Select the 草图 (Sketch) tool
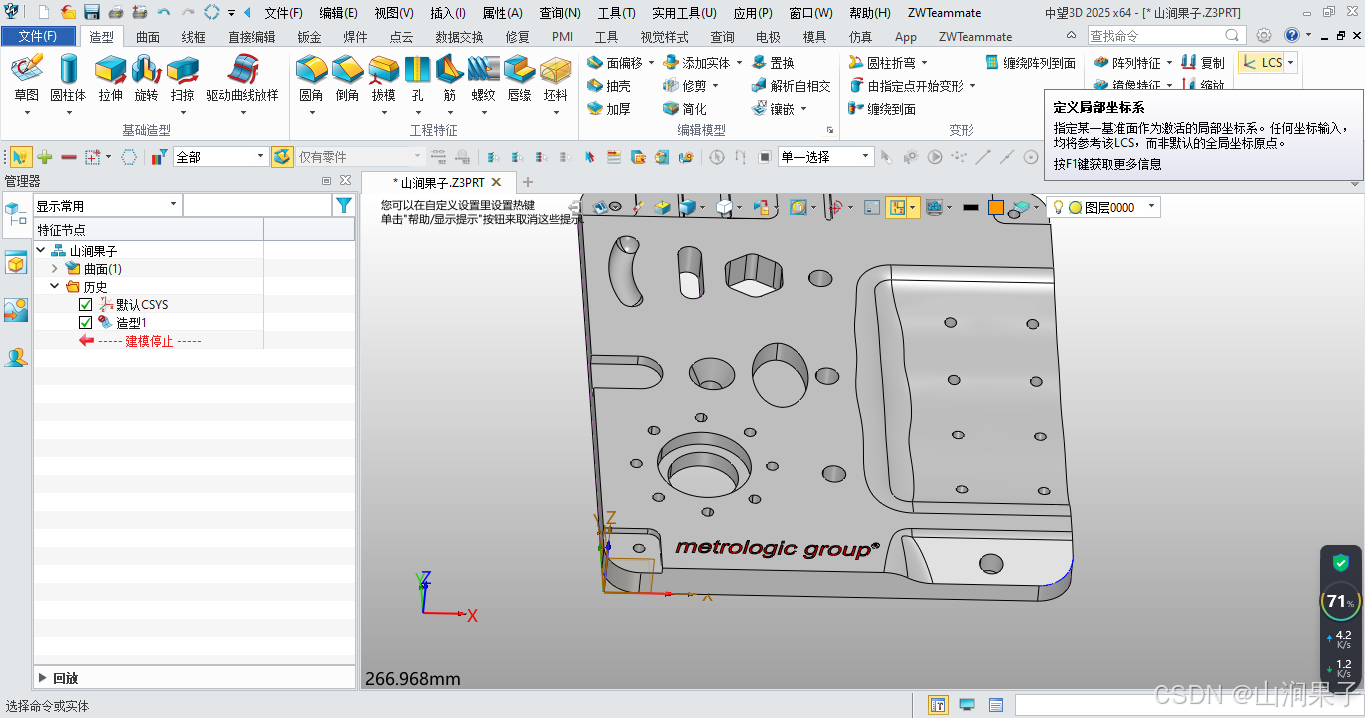 point(27,78)
